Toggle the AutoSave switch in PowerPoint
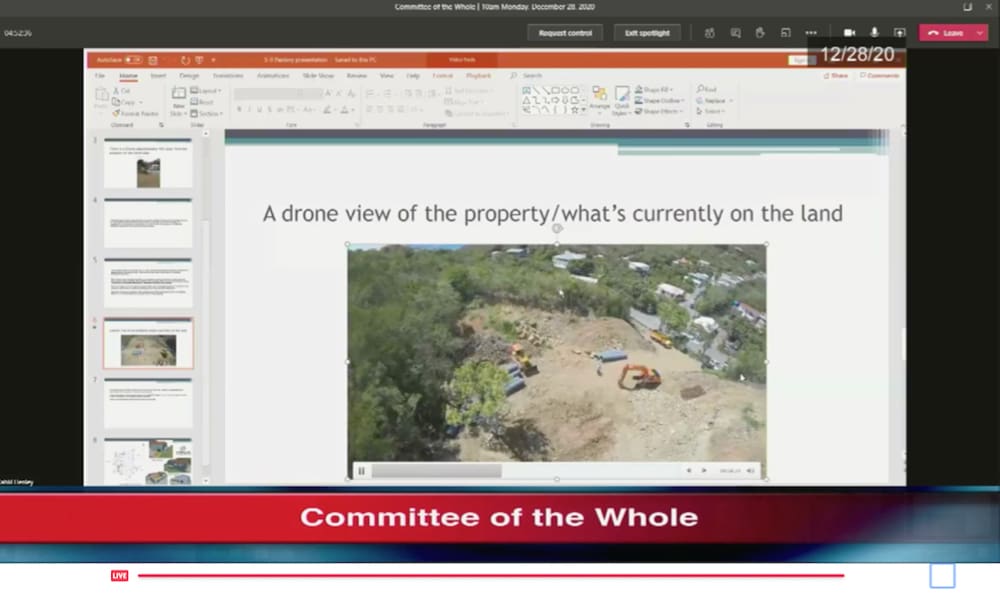Viewport: 1000px width, 595px height. (133, 60)
